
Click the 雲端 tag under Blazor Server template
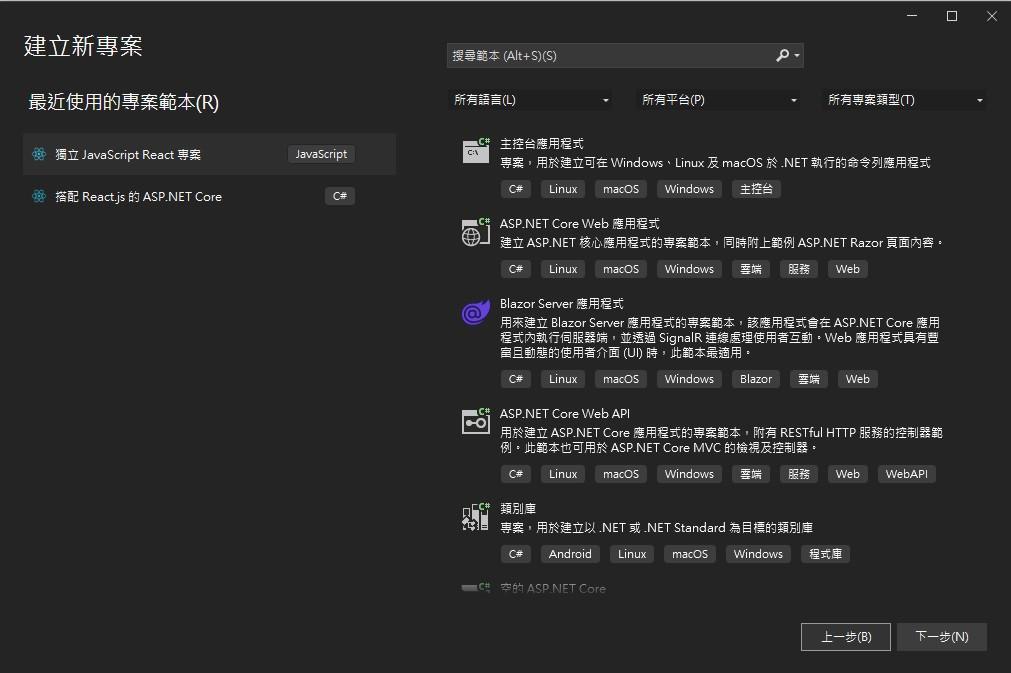click(x=809, y=379)
